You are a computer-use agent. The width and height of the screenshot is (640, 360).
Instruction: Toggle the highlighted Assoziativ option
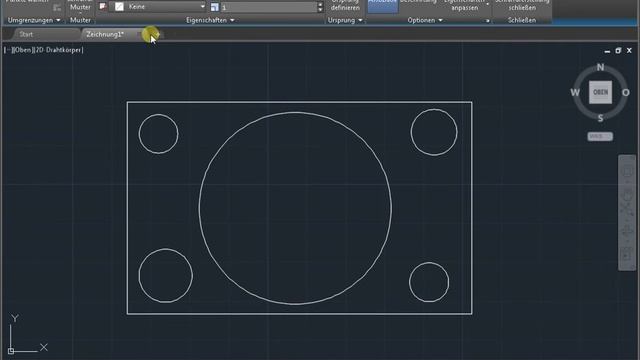coord(382,6)
